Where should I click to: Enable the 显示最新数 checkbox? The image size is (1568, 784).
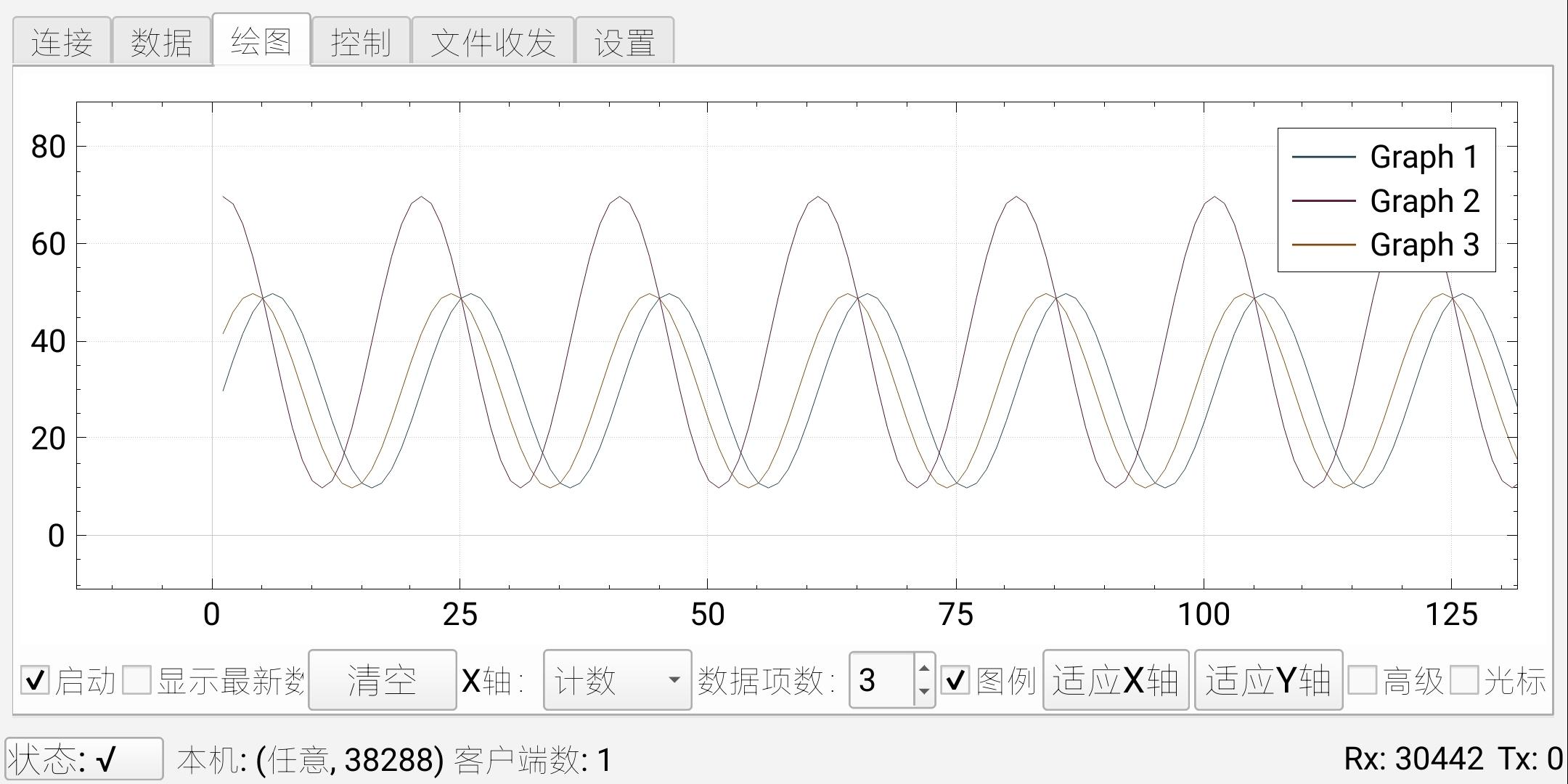(137, 680)
